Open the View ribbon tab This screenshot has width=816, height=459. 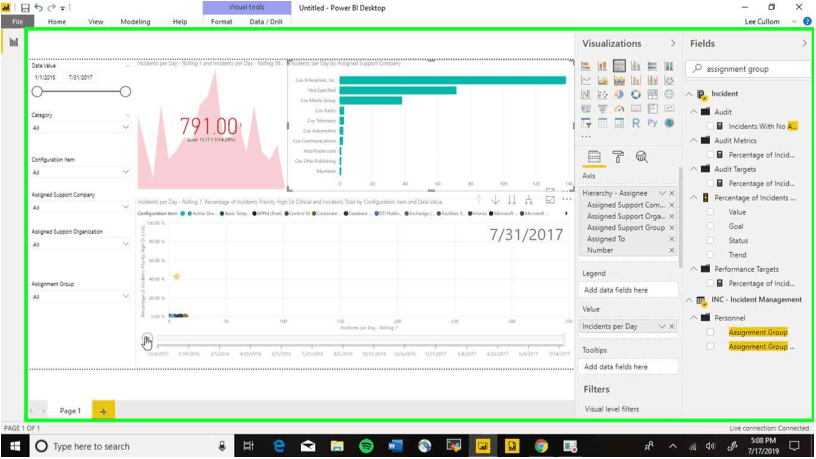pyautogui.click(x=96, y=21)
